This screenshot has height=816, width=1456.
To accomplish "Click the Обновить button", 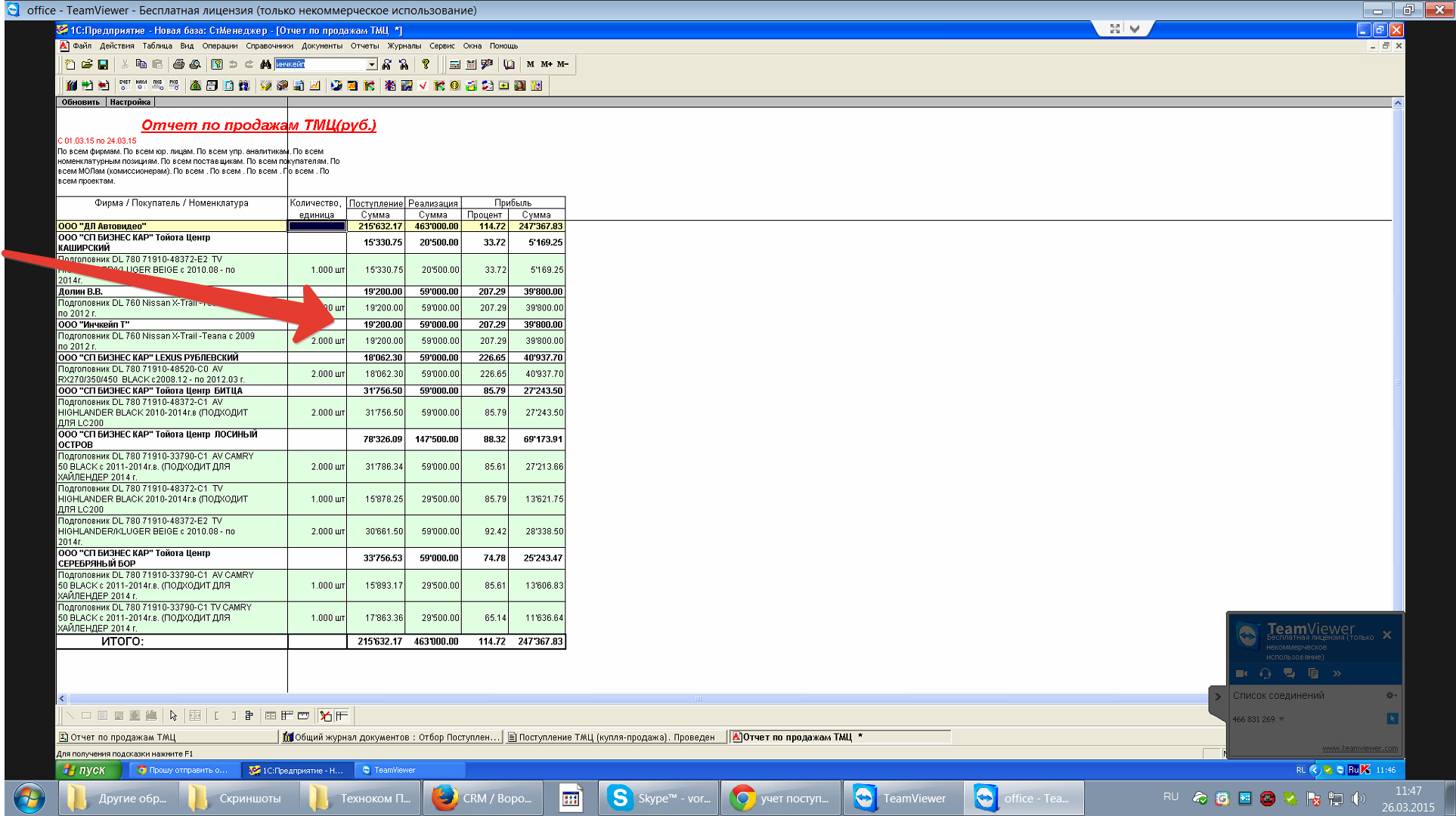I will (80, 102).
